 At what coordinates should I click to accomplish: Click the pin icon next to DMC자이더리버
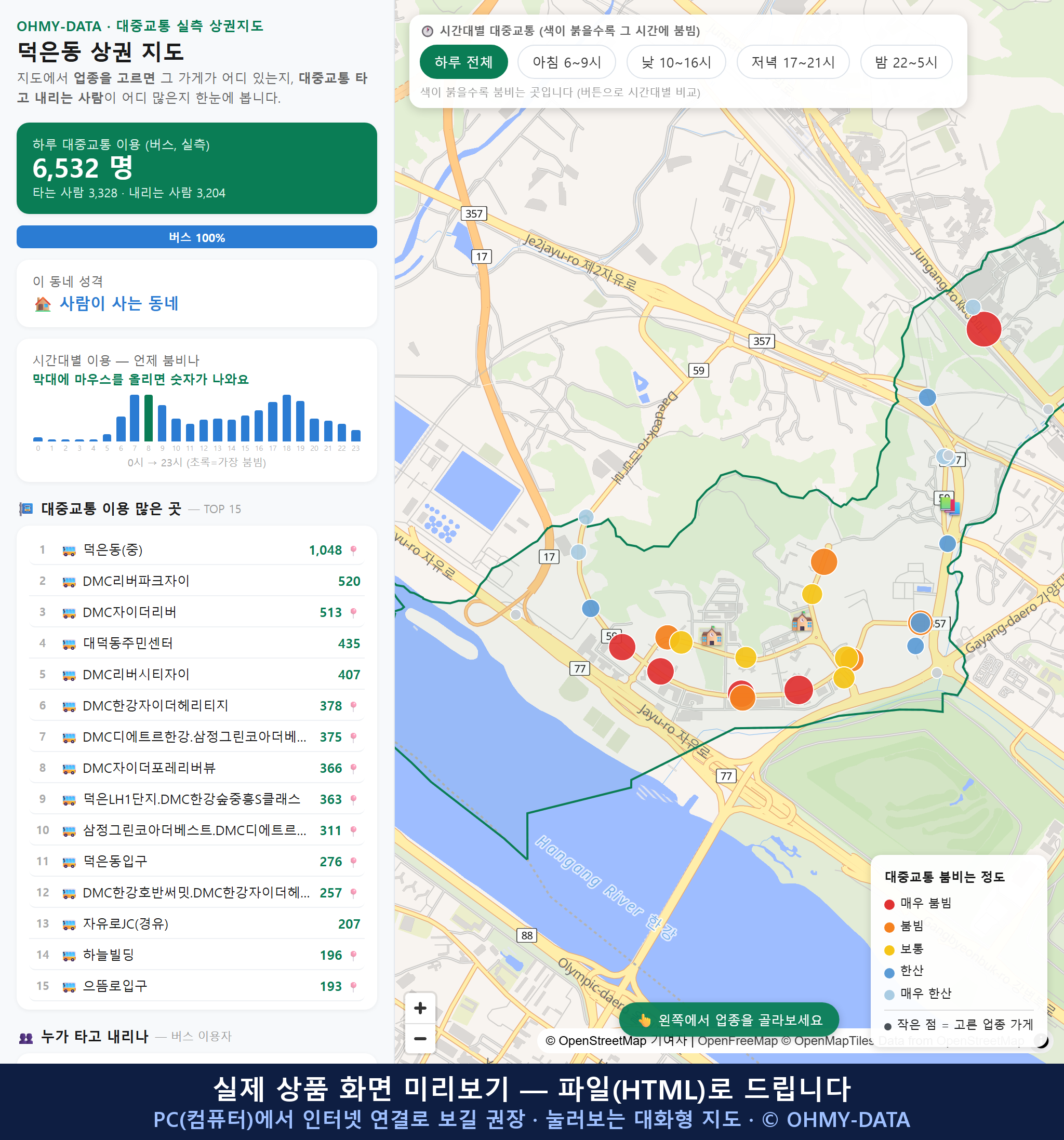tap(353, 612)
